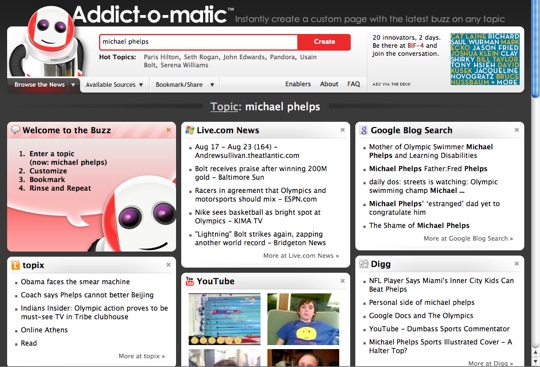540x367 pixels.
Task: Click the Digg panel icon
Action: pyautogui.click(x=364, y=264)
